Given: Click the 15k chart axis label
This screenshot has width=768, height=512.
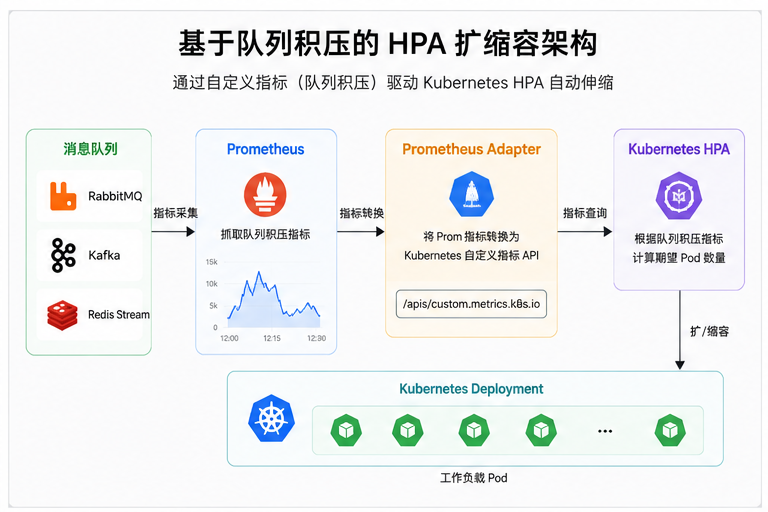Looking at the screenshot, I should (212, 262).
